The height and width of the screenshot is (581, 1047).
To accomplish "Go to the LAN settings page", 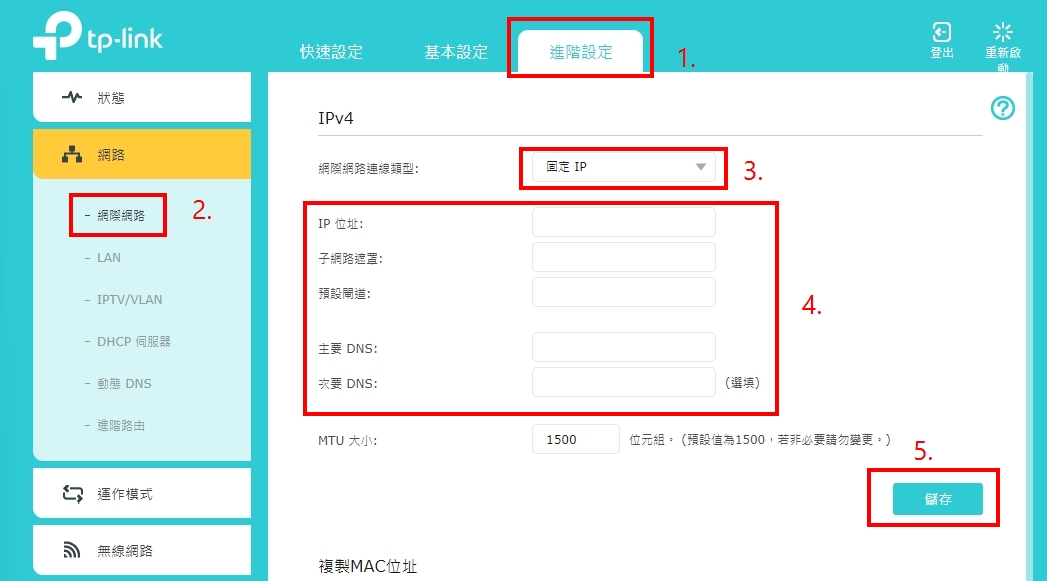I will coord(109,257).
